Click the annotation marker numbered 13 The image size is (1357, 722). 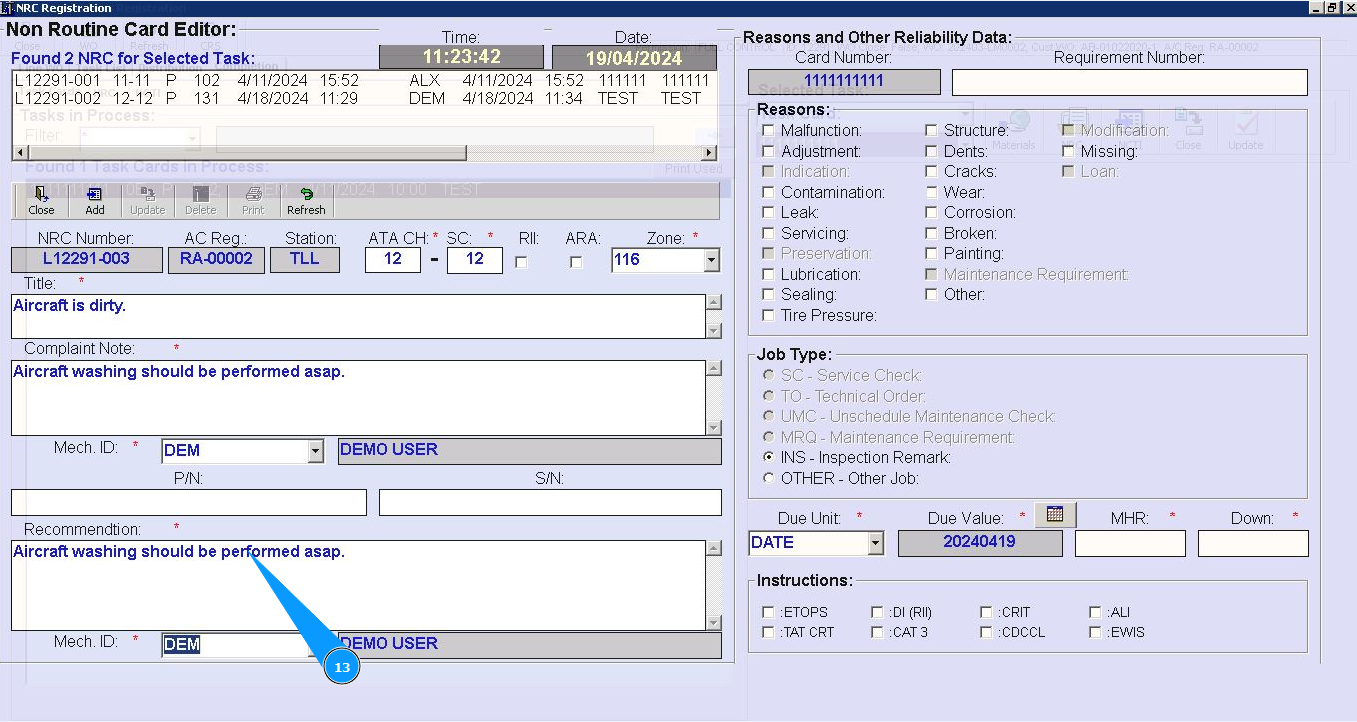tap(342, 667)
